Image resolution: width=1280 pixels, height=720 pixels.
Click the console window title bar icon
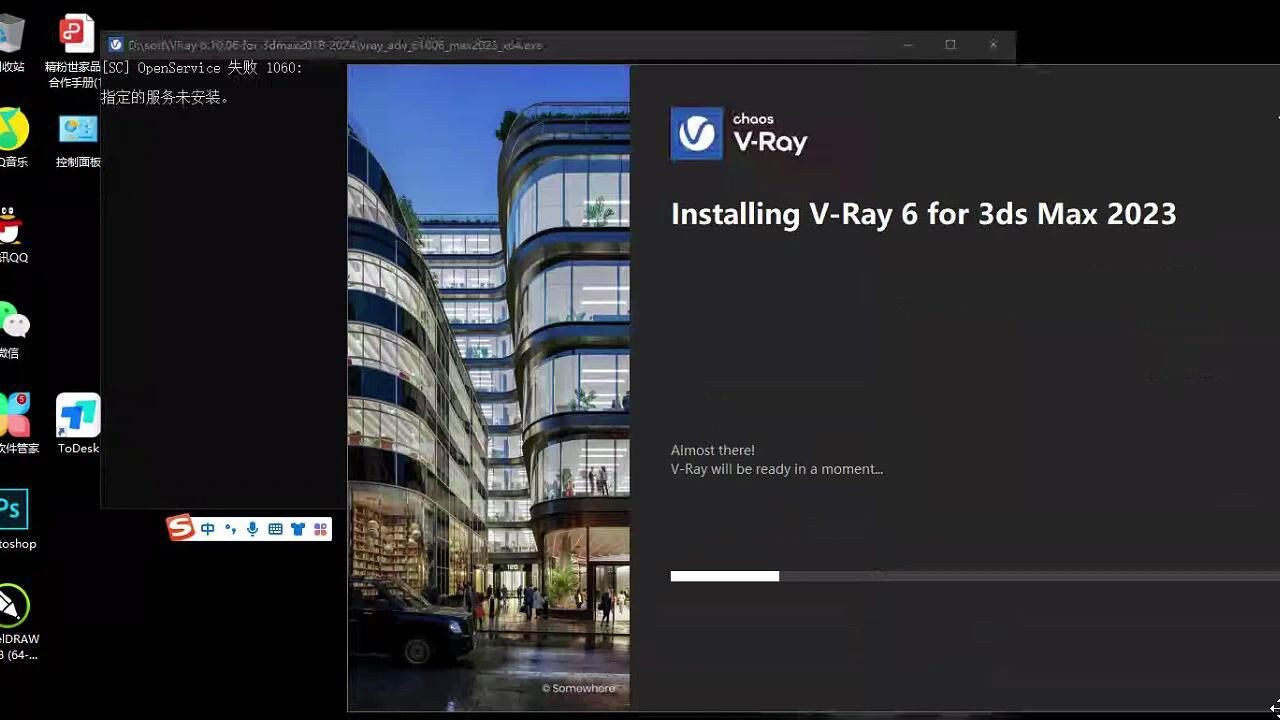click(x=116, y=45)
